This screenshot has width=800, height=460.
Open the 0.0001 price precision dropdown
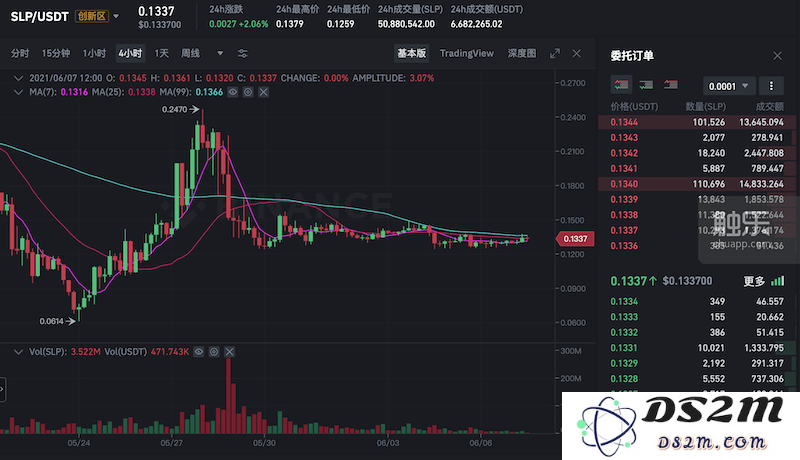728,86
